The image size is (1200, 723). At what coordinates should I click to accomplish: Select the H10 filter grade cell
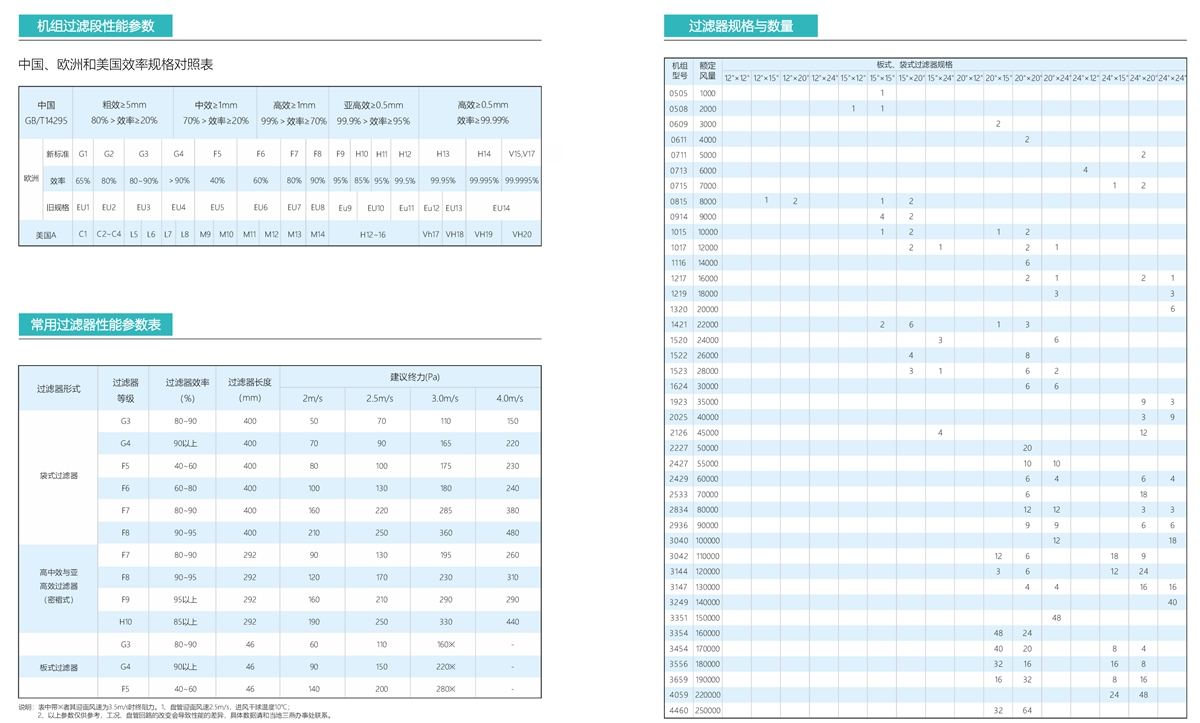126,622
